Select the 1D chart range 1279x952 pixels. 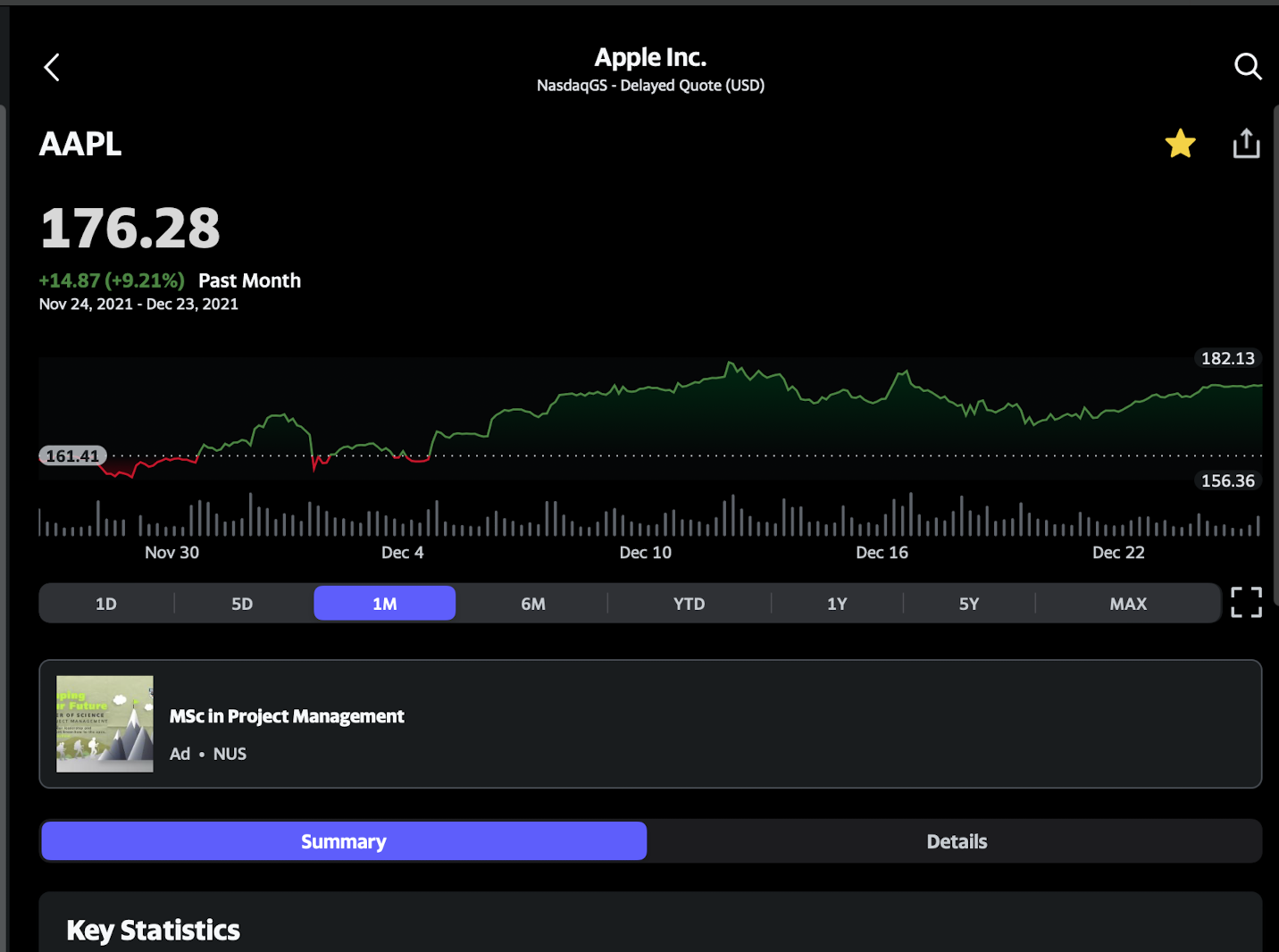tap(106, 604)
